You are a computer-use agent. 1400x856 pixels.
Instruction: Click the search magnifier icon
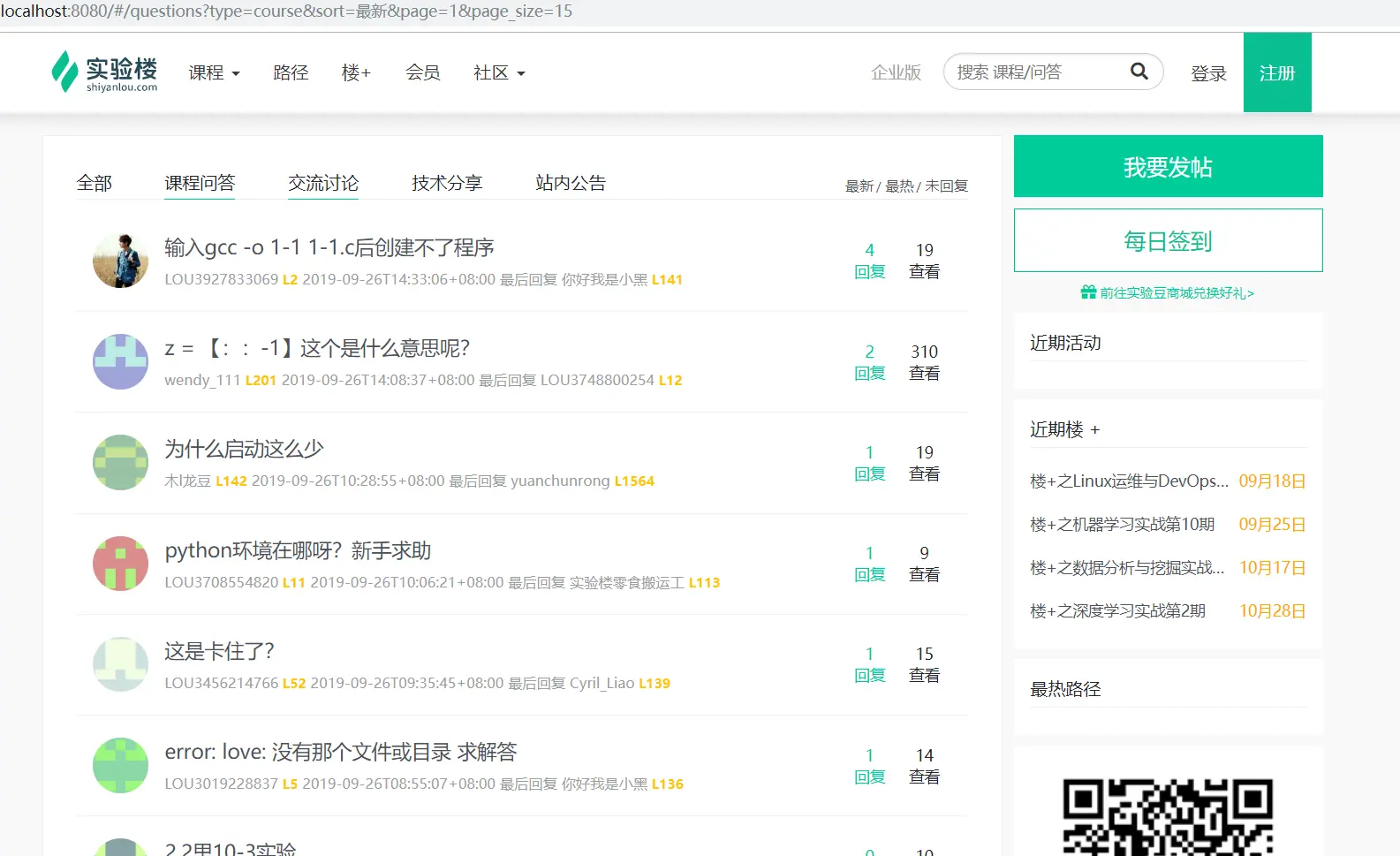(x=1139, y=72)
